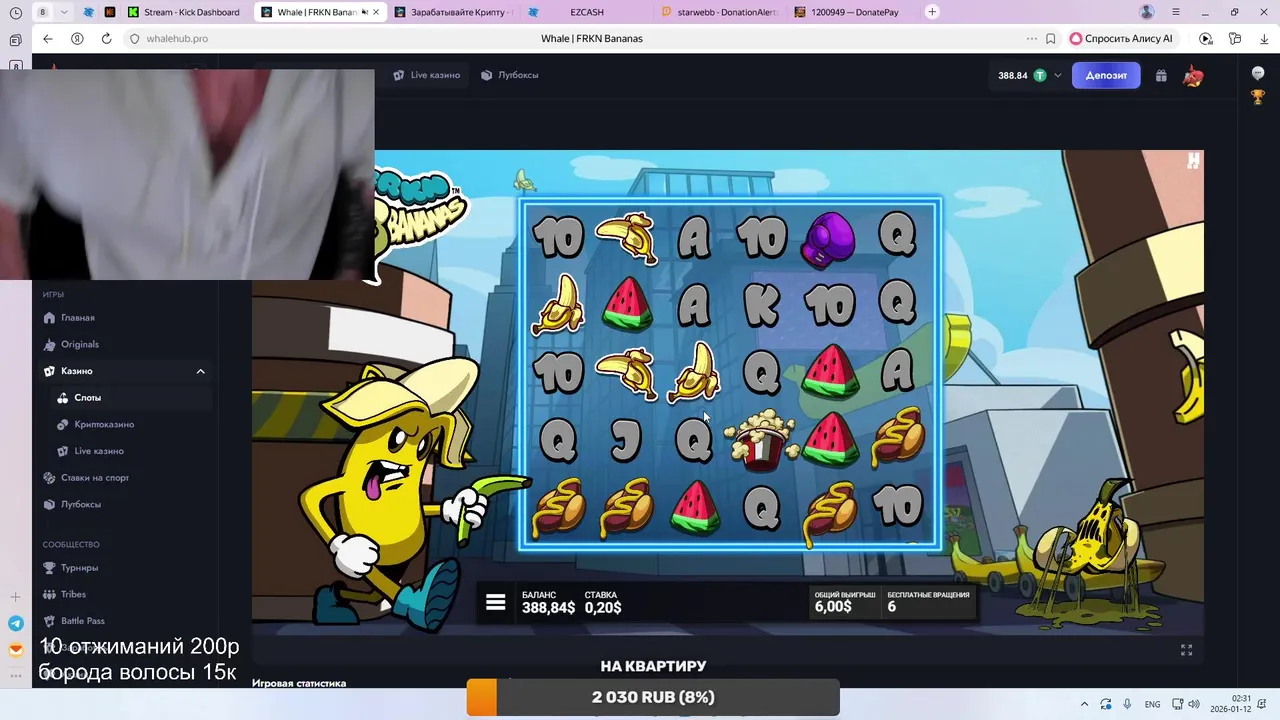Open Лутбоксы in top navigation

pyautogui.click(x=510, y=75)
